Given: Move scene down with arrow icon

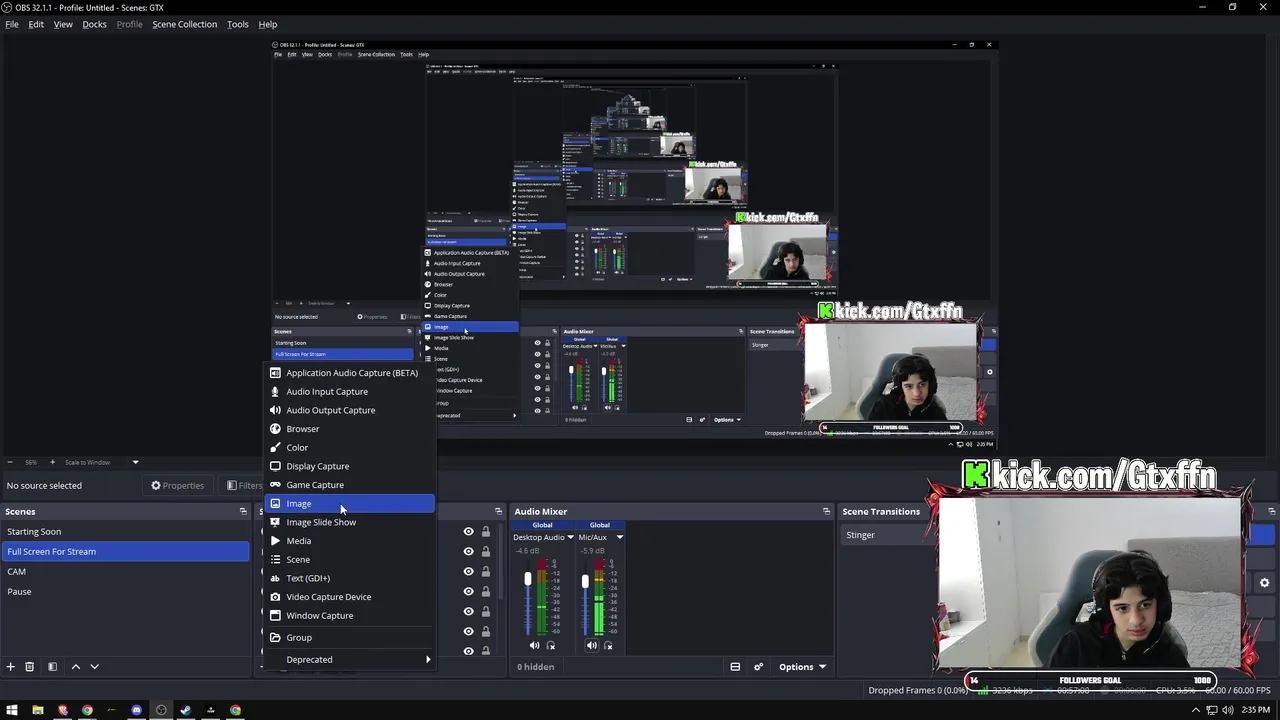Looking at the screenshot, I should [94, 667].
